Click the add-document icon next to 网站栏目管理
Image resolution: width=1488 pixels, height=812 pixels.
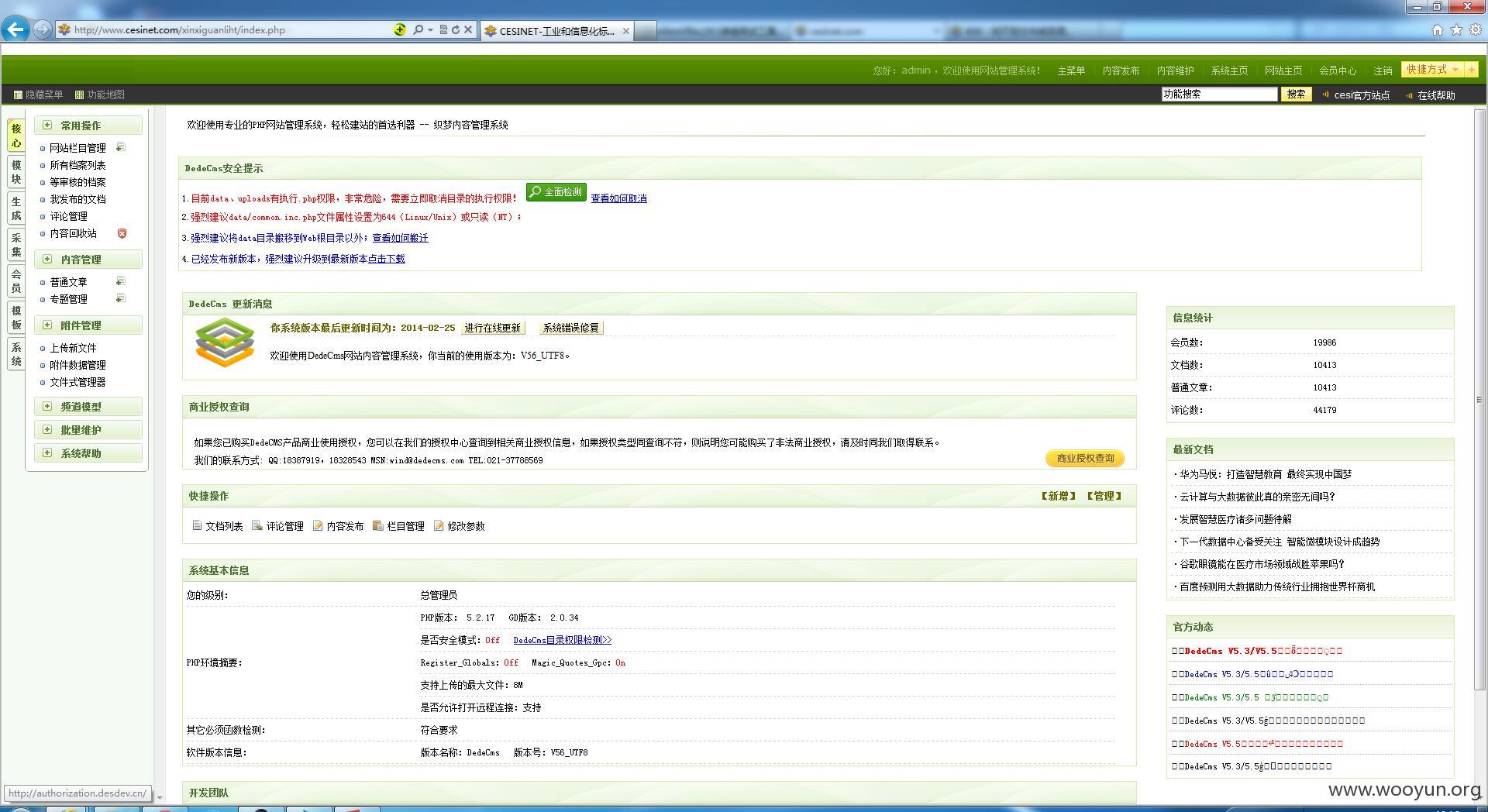[120, 147]
